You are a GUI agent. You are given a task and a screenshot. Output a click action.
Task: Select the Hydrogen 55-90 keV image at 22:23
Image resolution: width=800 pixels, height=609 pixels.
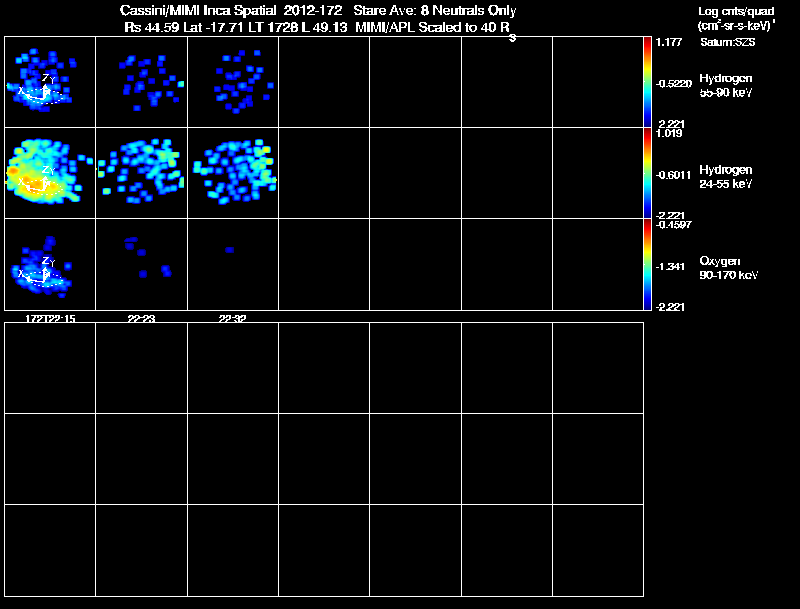(x=141, y=82)
